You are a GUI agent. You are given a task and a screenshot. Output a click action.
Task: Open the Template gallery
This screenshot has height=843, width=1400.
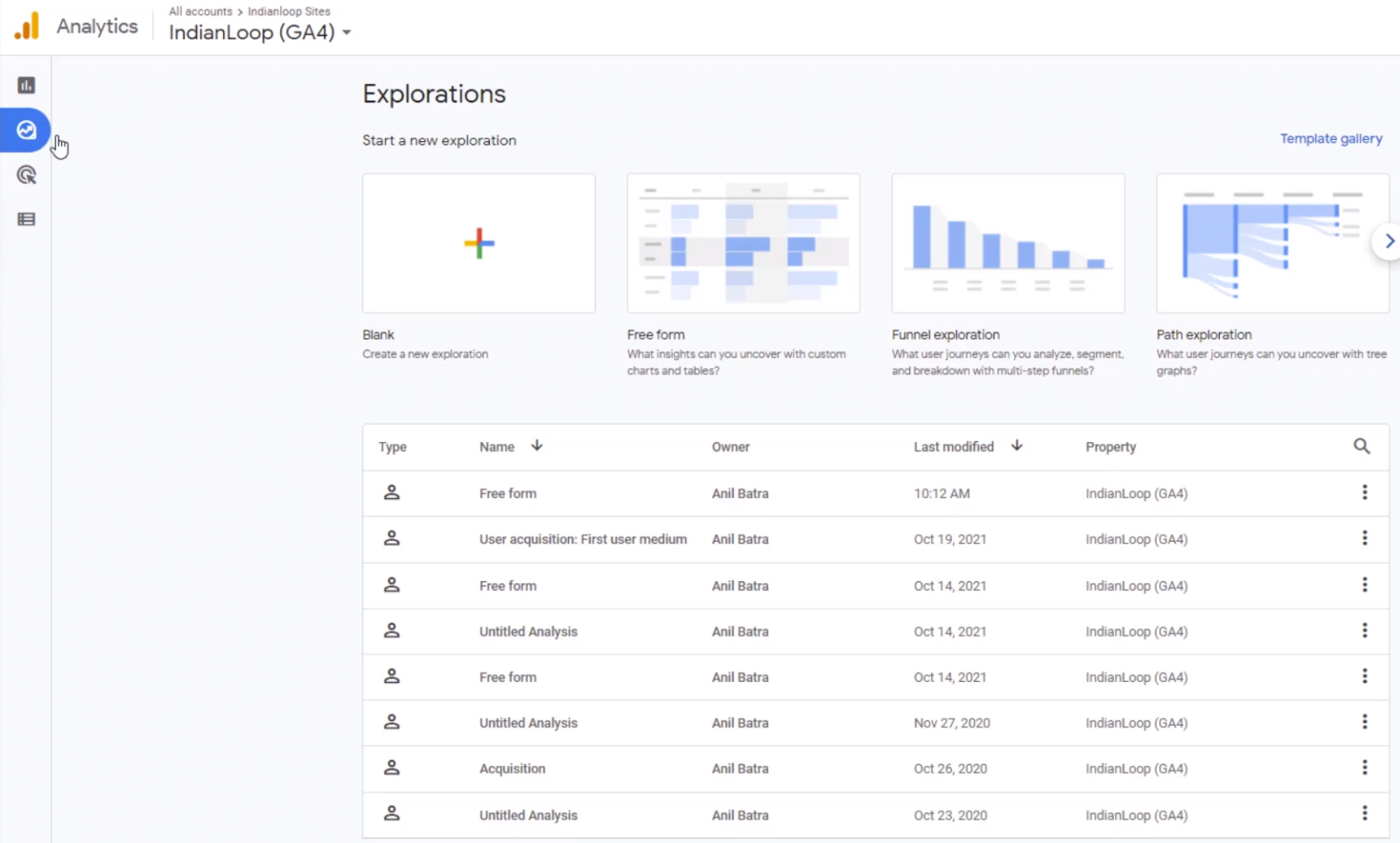[1331, 138]
